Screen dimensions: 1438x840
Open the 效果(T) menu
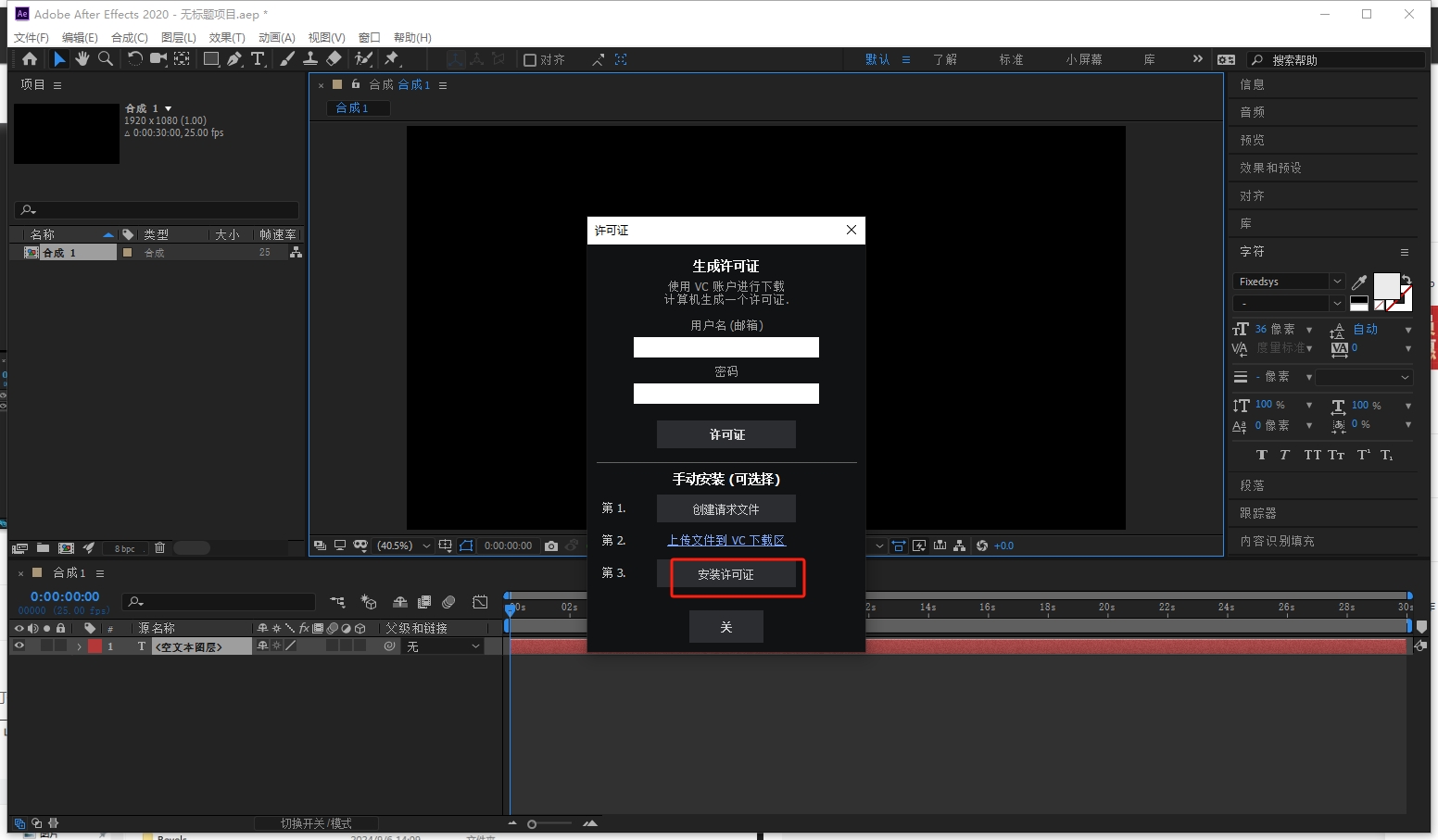tap(227, 37)
